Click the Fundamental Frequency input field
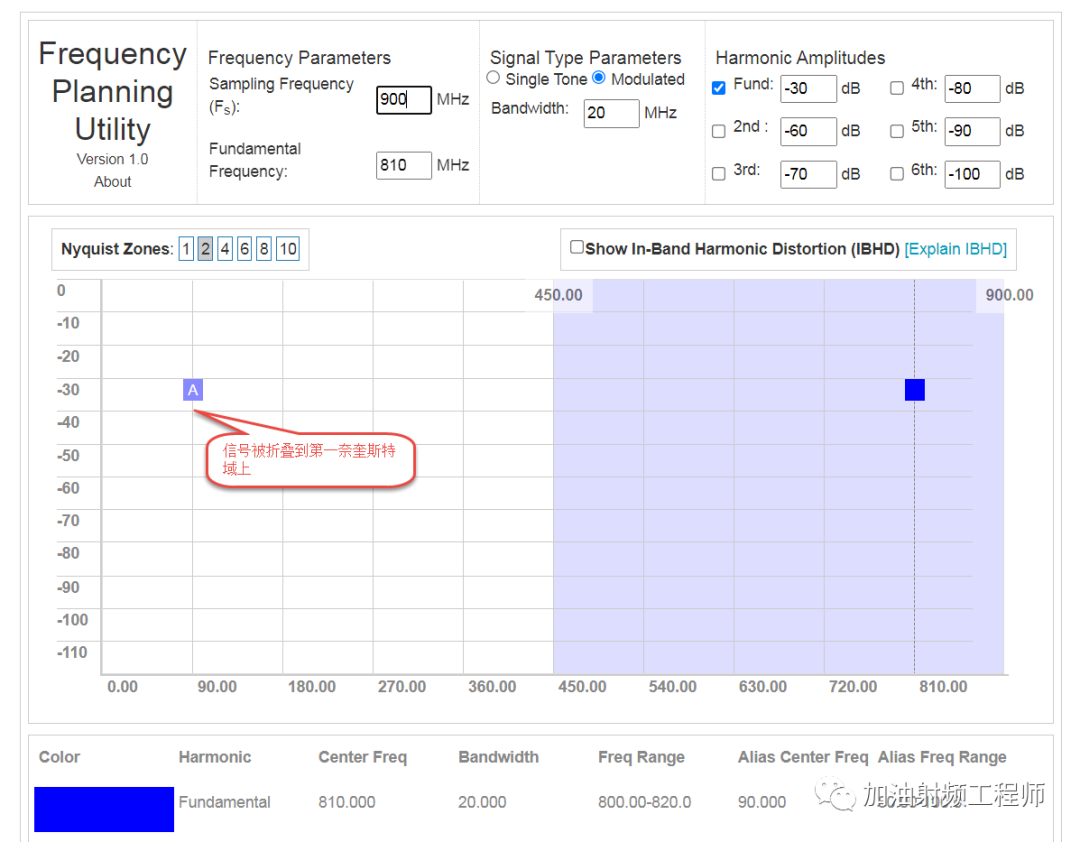 [404, 165]
